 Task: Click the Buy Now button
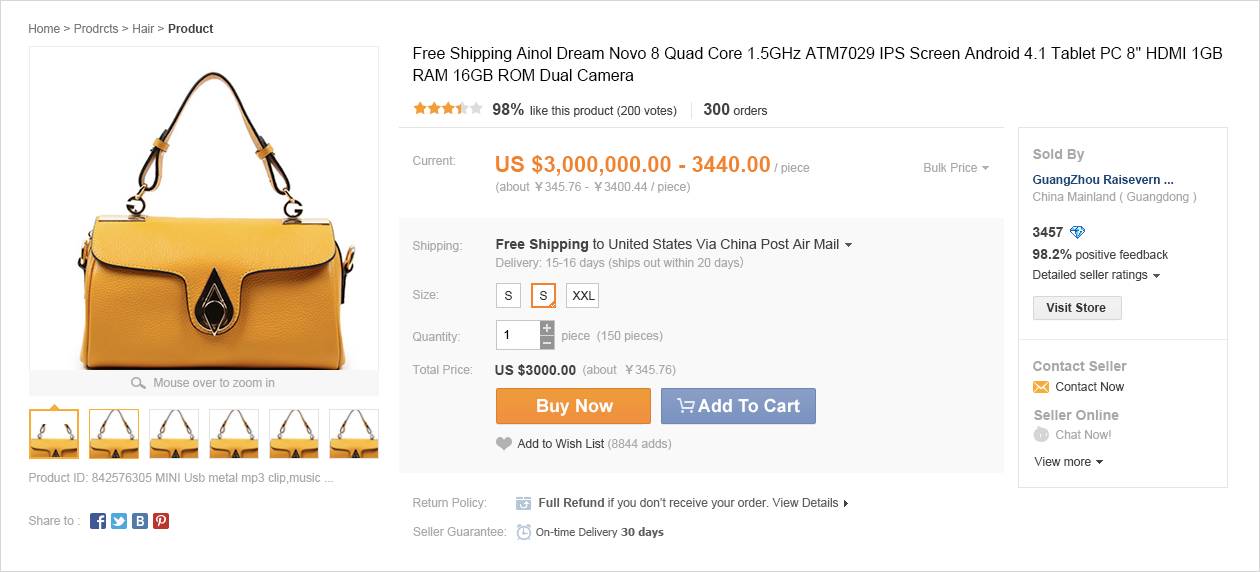[573, 406]
